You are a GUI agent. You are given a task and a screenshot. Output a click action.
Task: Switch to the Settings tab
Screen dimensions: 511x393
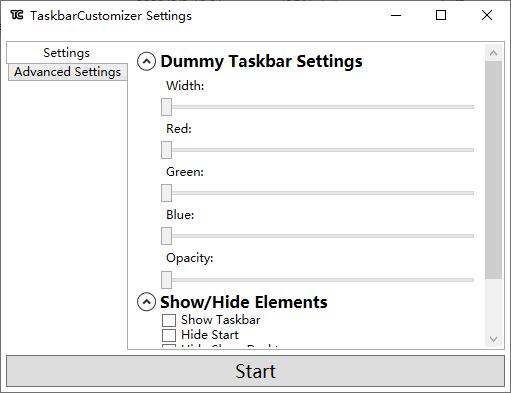pos(67,53)
